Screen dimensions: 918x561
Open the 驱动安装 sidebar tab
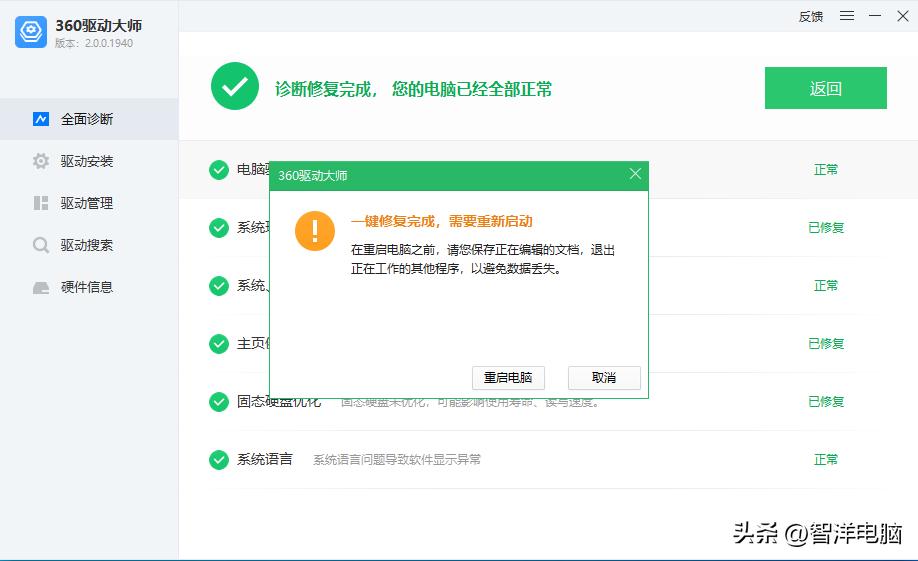(89, 161)
